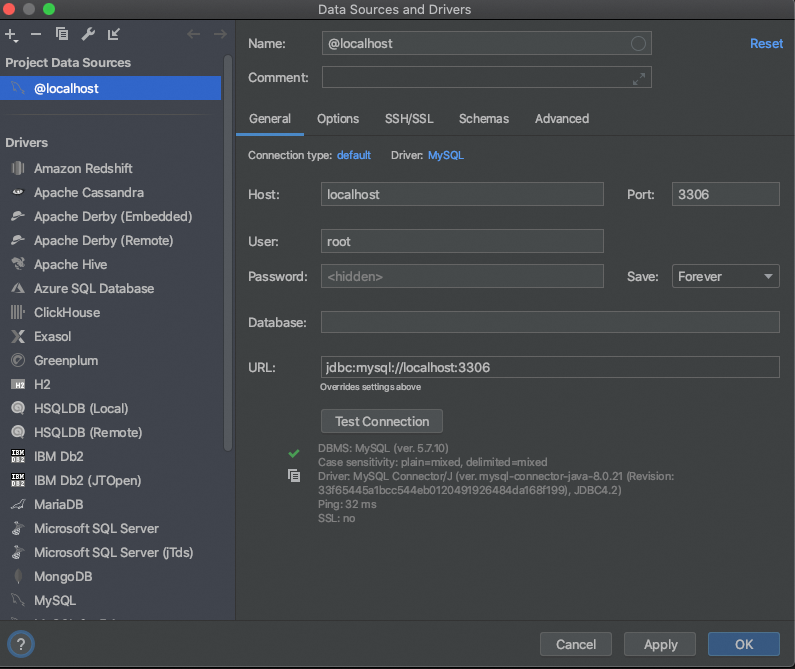Open the Advanced tab
Image resolution: width=795 pixels, height=669 pixels.
pos(562,119)
